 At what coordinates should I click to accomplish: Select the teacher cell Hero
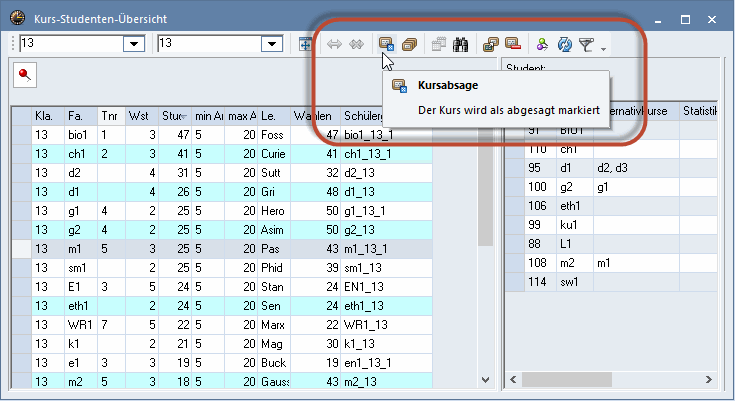coord(274,211)
